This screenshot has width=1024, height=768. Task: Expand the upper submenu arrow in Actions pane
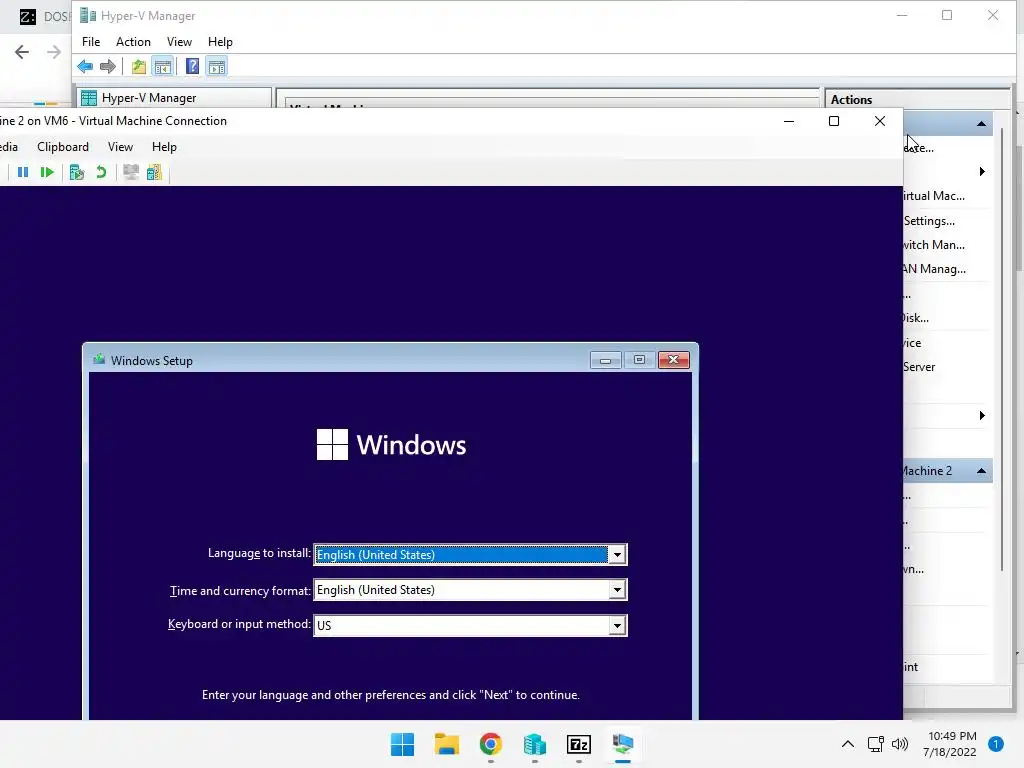point(982,172)
